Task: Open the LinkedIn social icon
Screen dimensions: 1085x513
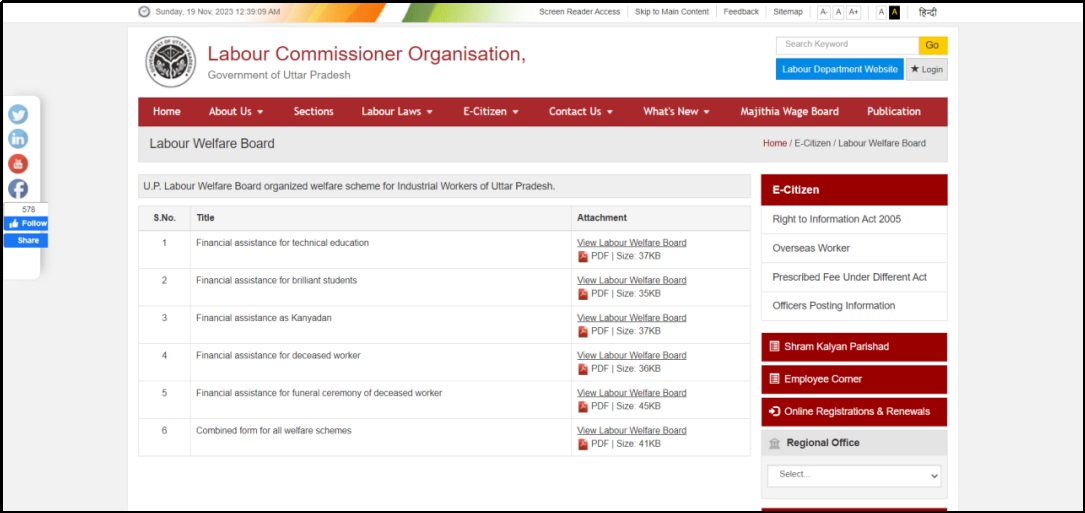Action: pos(18,139)
